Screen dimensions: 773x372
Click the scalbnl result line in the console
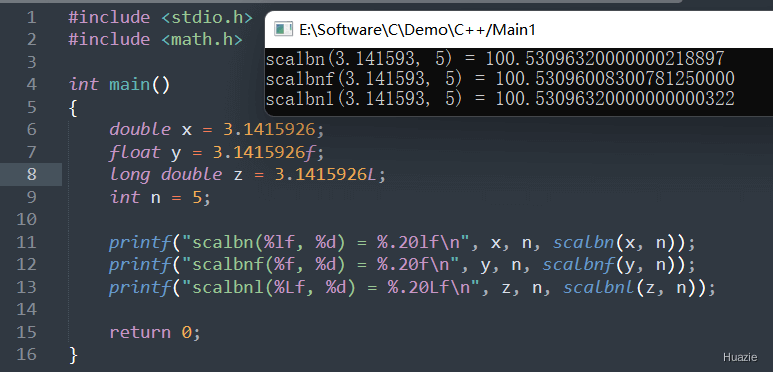pyautogui.click(x=500, y=99)
